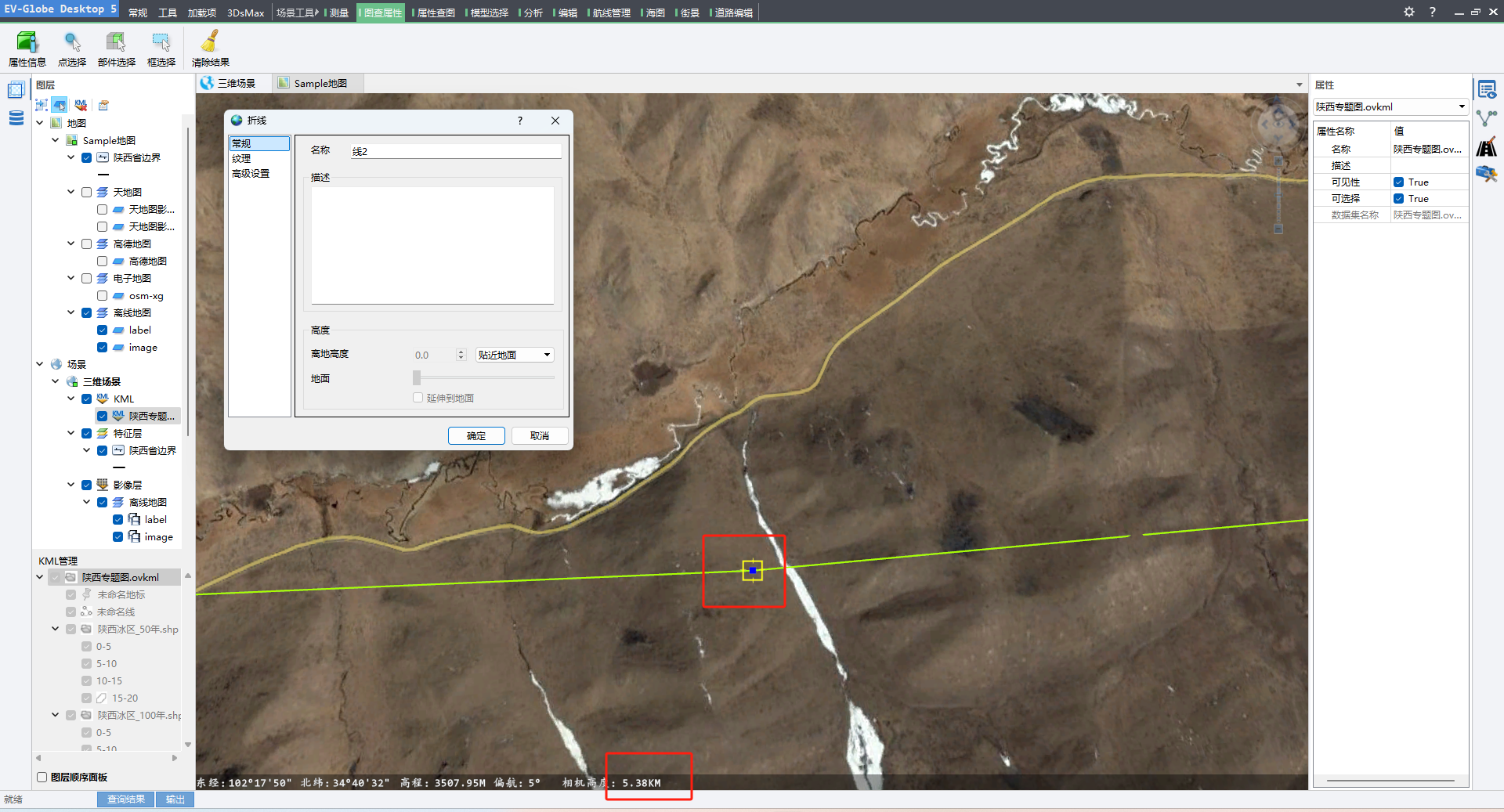Uncheck the 陕西省边界 map layer checkbox
This screenshot has height=812, width=1504.
point(87,157)
